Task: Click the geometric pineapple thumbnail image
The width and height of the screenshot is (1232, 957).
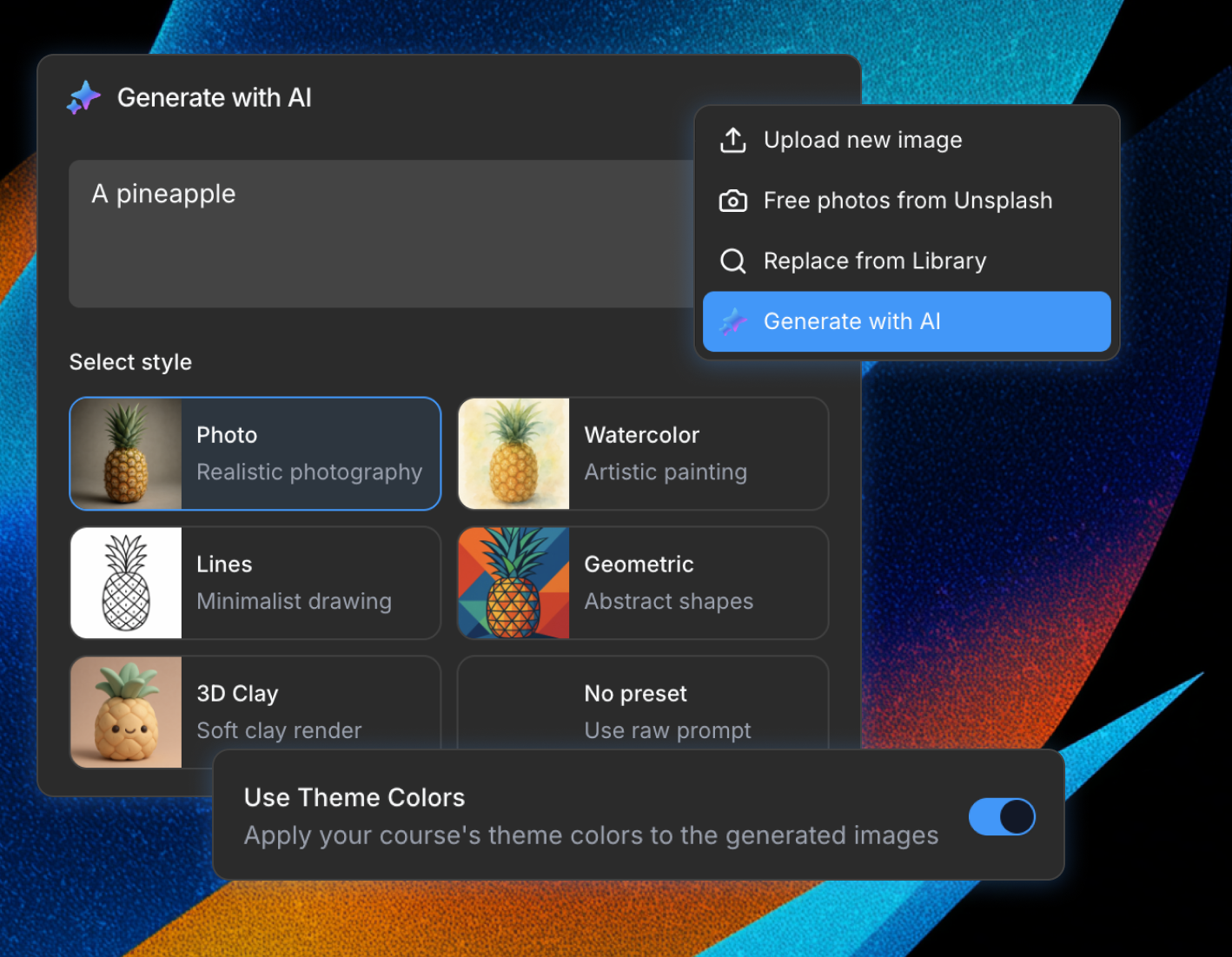Action: (513, 583)
